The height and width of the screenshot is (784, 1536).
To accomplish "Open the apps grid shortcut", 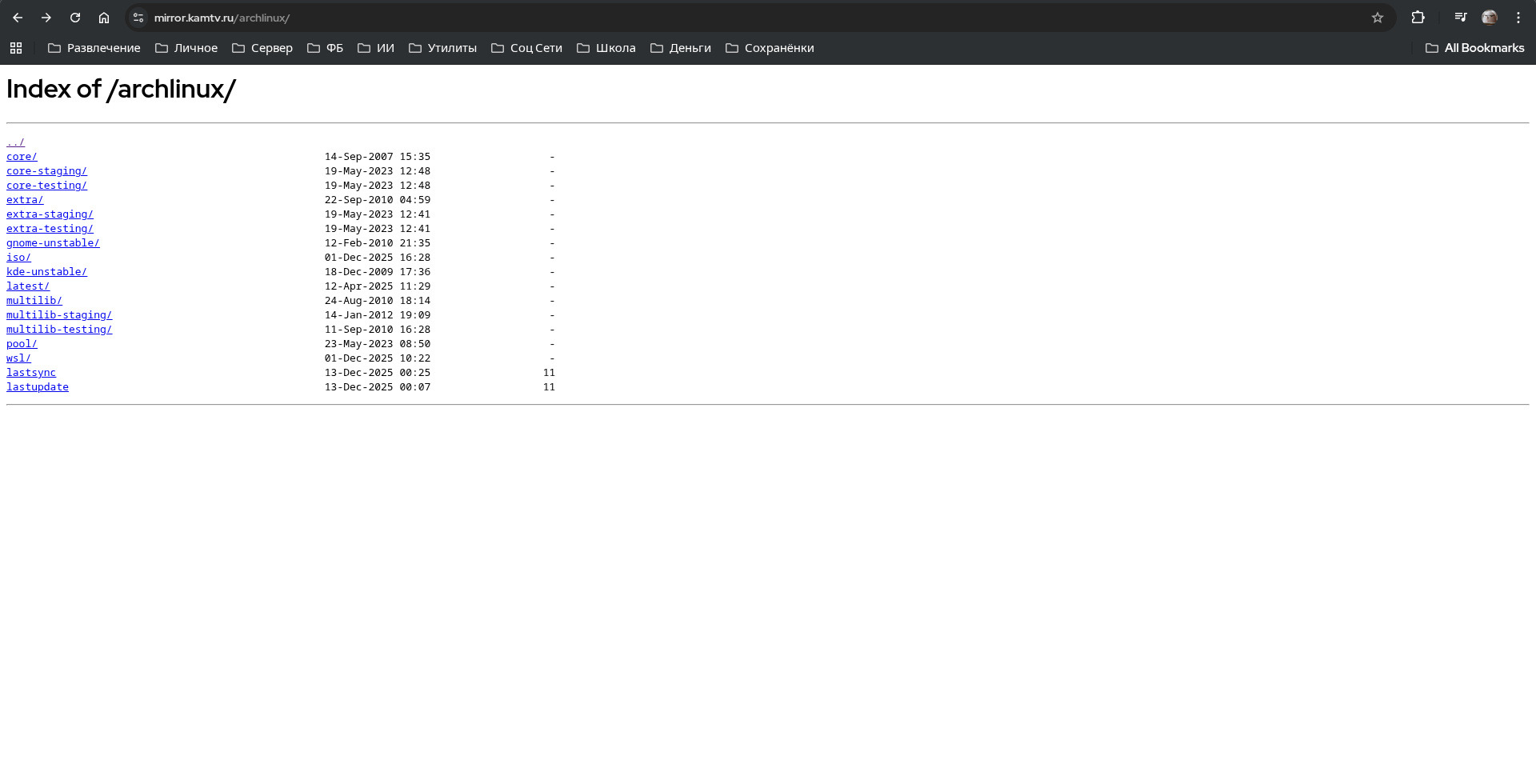I will [x=16, y=48].
